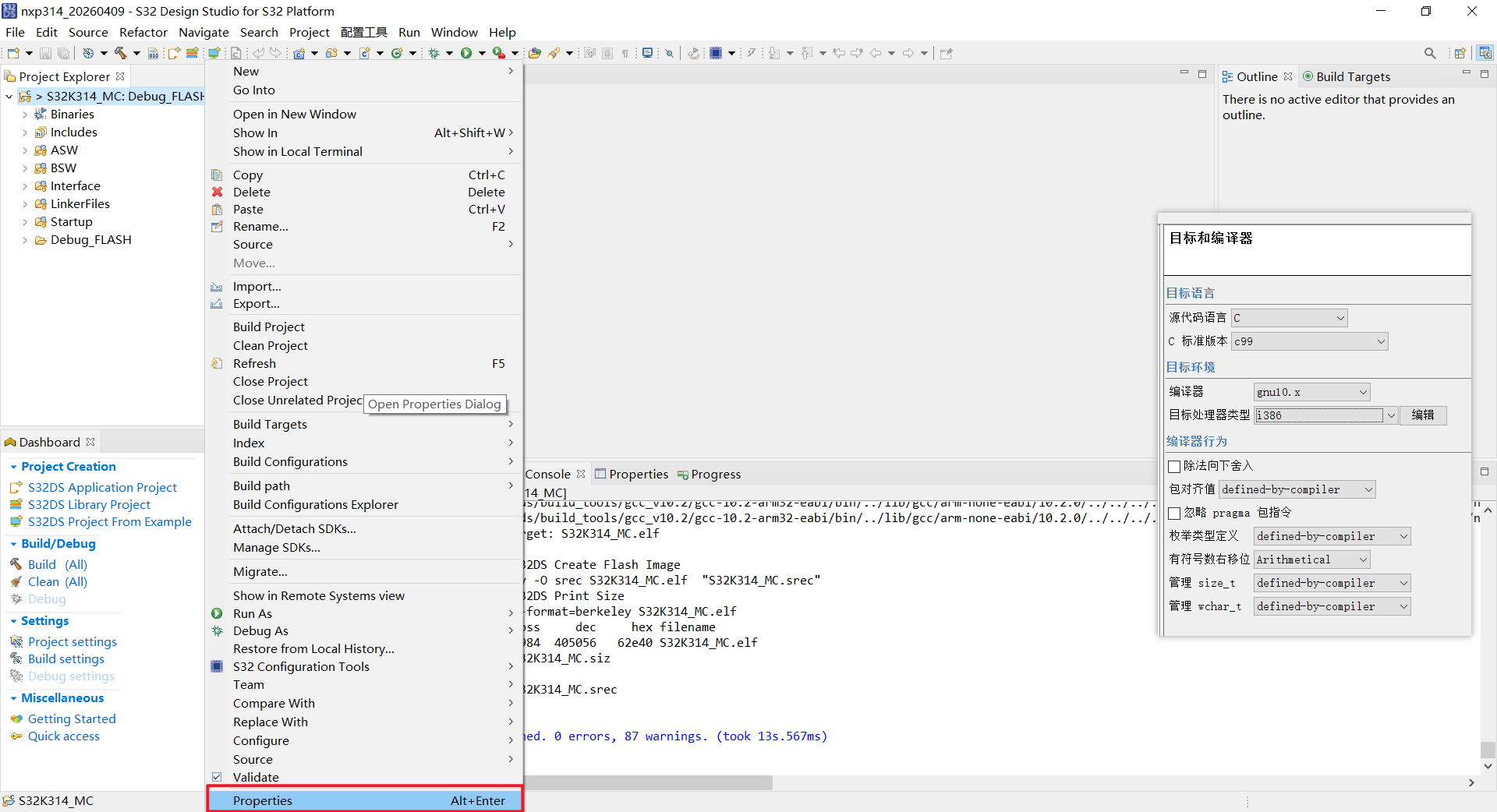Viewport: 1497px width, 812px height.
Task: Click the blue monitor terminal toolbar icon
Action: pos(647,53)
